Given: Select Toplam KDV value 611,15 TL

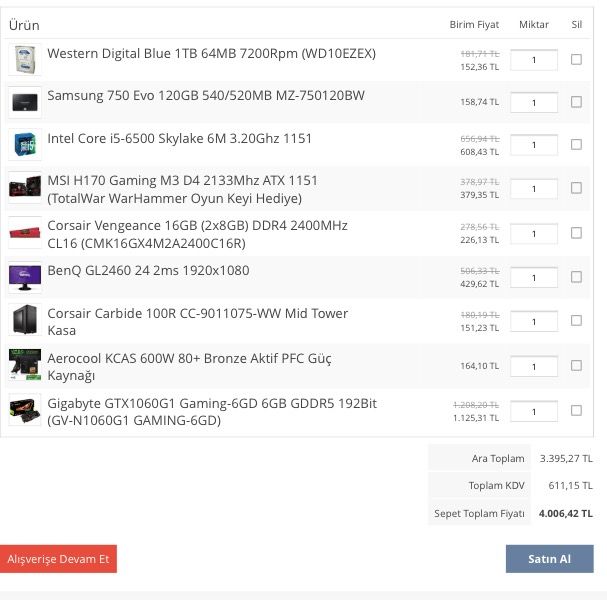Looking at the screenshot, I should click(x=570, y=485).
